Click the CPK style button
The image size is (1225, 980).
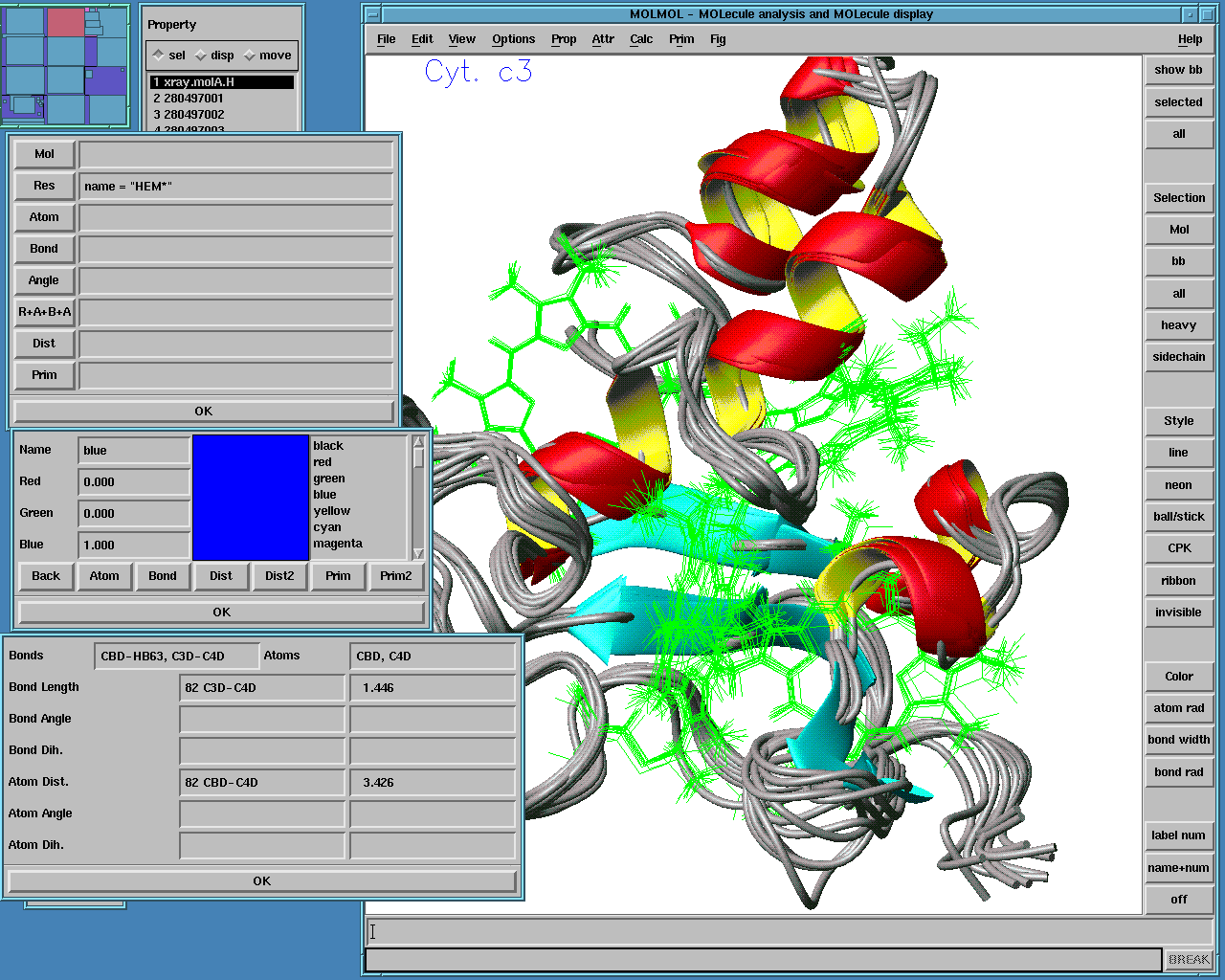click(1178, 548)
